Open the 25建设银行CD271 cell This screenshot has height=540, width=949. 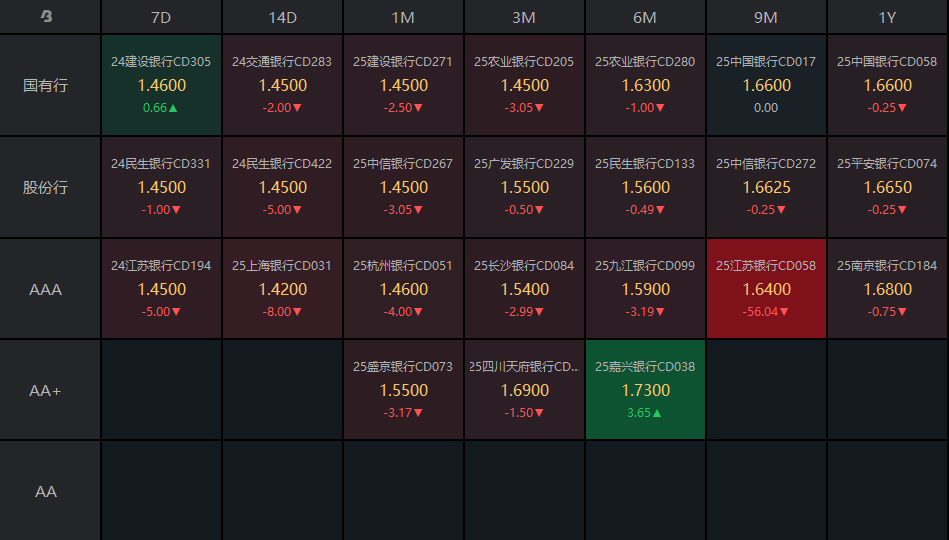[x=403, y=85]
